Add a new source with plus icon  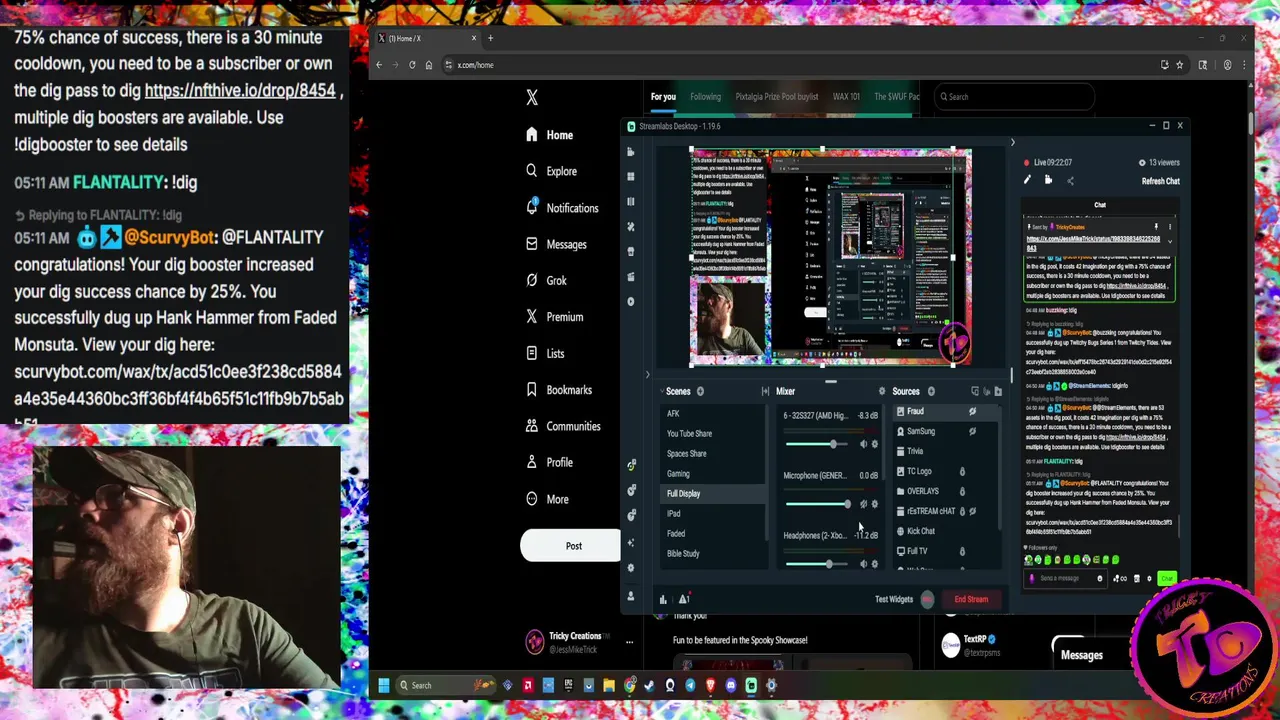tap(931, 391)
